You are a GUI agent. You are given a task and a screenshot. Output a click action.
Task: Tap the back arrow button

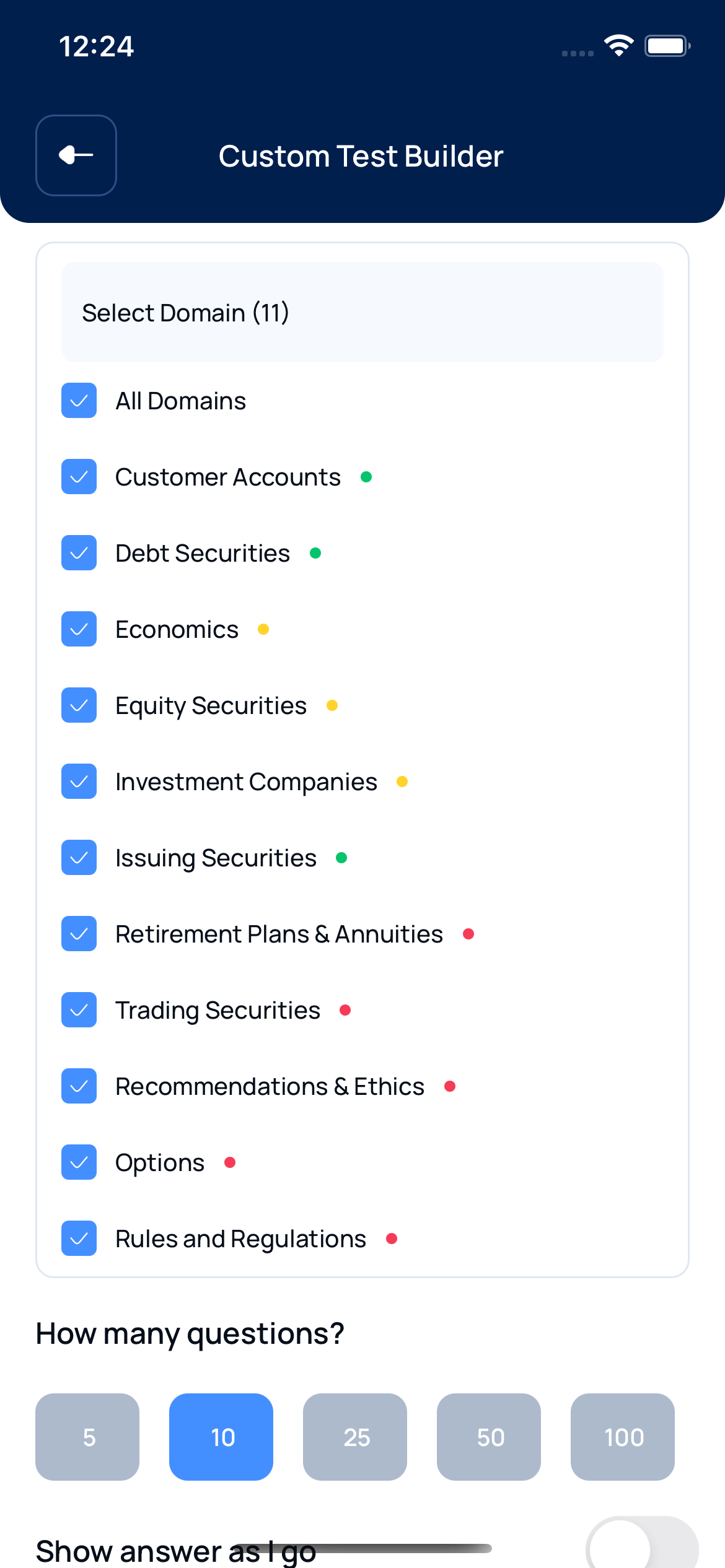[76, 155]
